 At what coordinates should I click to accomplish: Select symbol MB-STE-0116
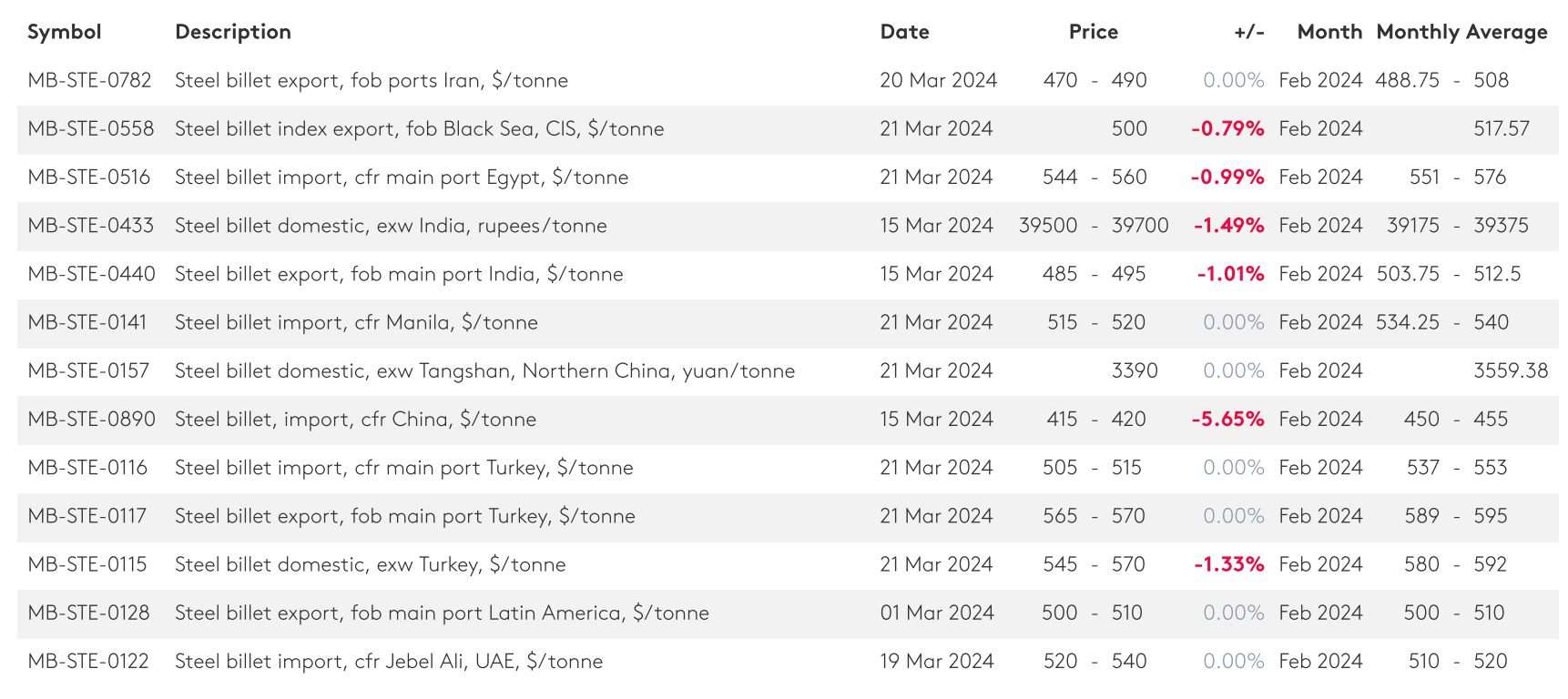tap(87, 468)
